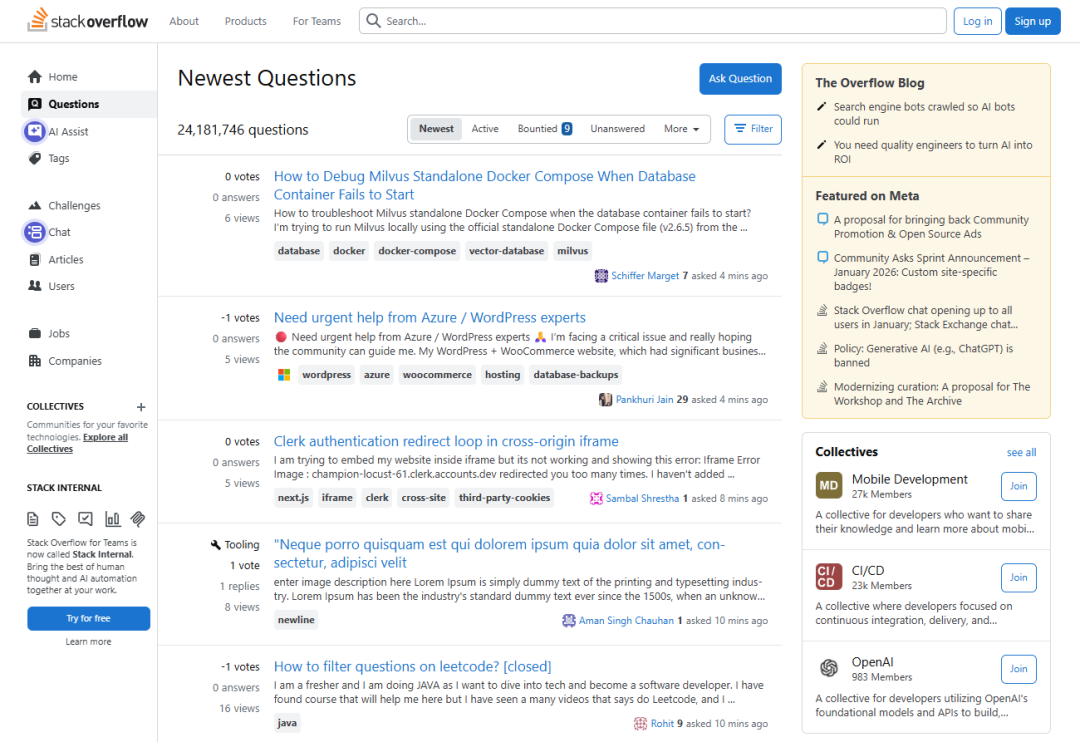
Task: Click Pankhuri Jain's user avatar
Action: click(605, 400)
